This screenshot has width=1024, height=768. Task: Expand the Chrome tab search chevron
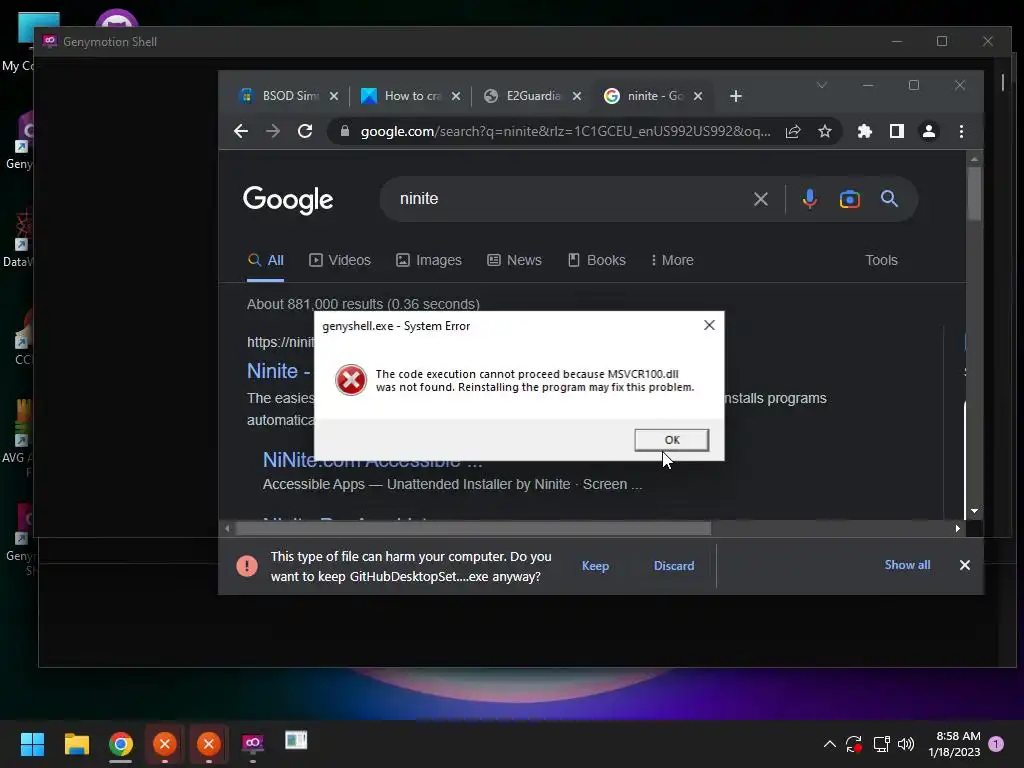point(822,85)
